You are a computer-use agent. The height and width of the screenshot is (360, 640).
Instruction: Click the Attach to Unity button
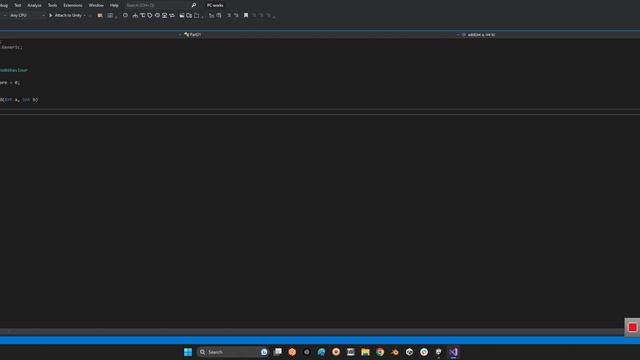tap(65, 16)
